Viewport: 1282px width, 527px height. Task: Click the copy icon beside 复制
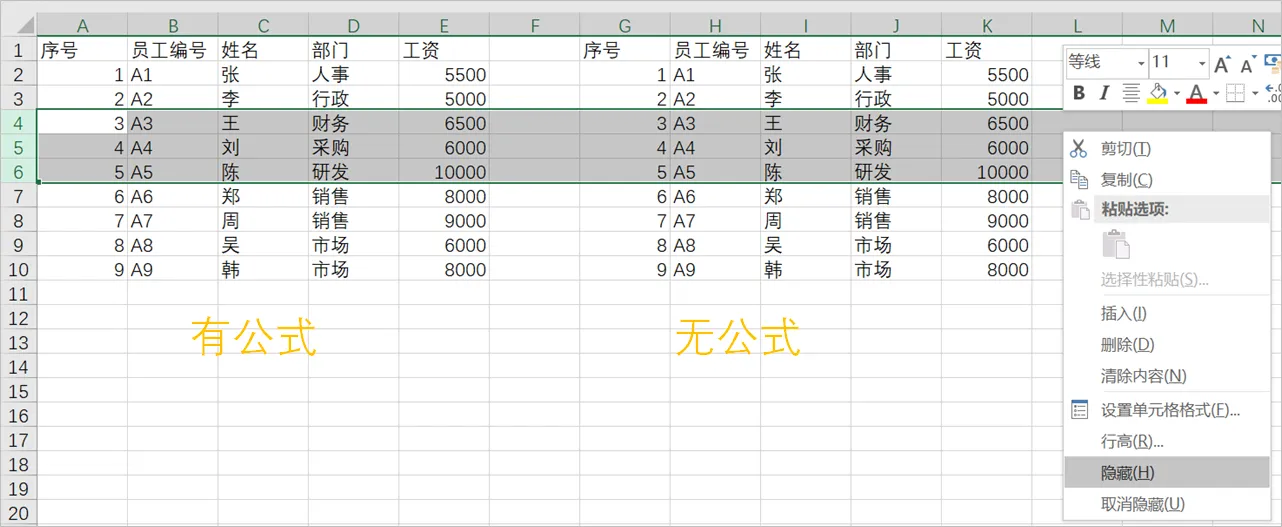point(1078,179)
